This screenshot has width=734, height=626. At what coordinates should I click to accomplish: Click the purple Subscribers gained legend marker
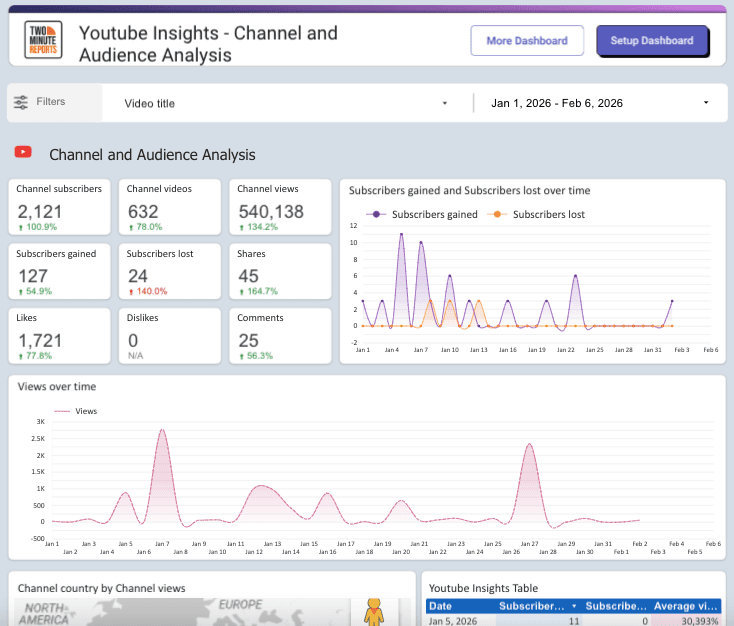[x=376, y=214]
